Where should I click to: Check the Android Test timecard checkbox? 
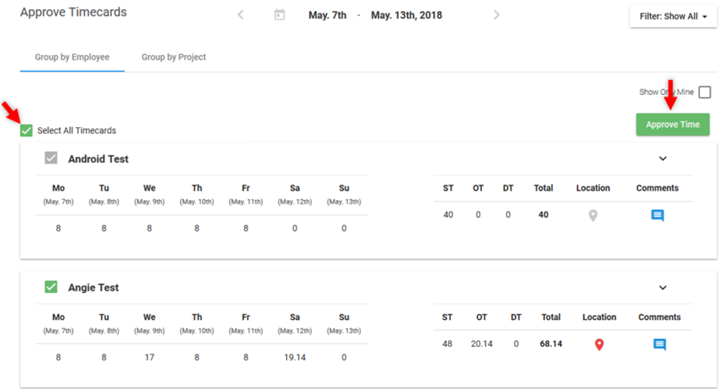51,158
